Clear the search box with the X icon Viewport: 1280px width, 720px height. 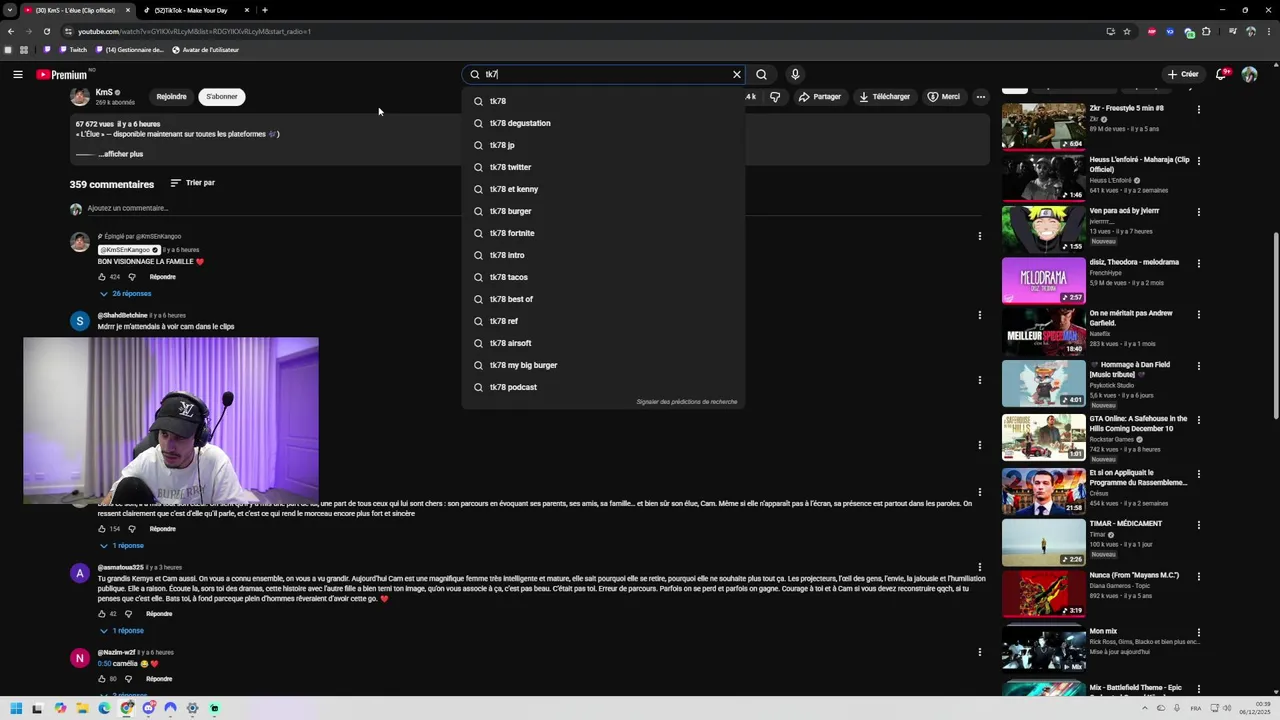pyautogui.click(x=737, y=74)
